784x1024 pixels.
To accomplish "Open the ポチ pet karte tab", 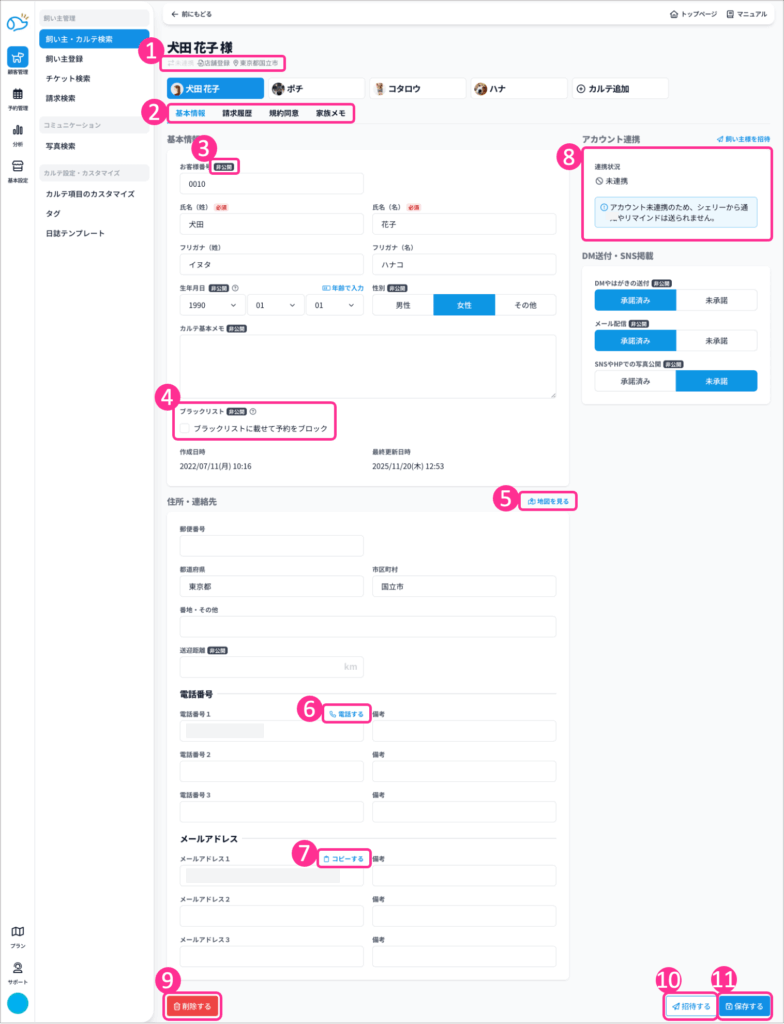I will 316,88.
